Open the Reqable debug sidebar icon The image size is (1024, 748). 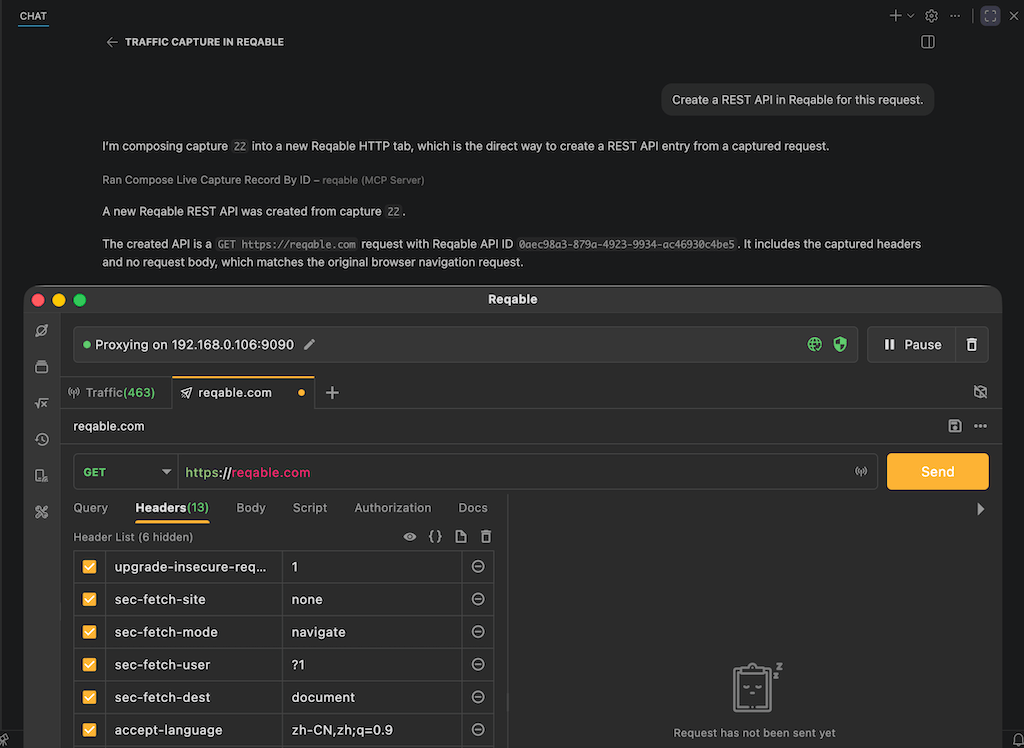[x=42, y=331]
